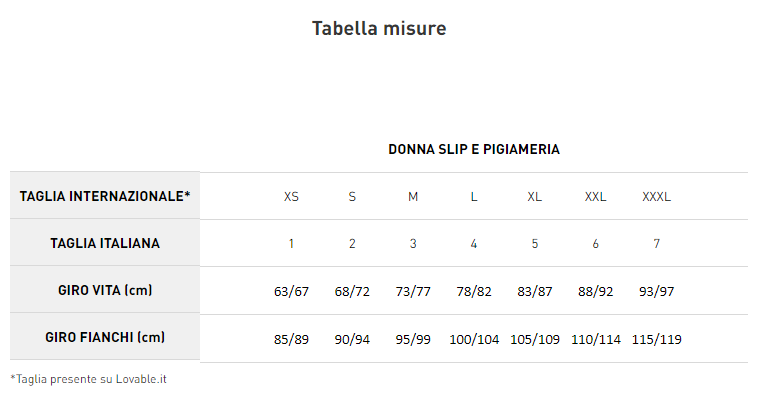The height and width of the screenshot is (401, 762).
Task: Click the waist value 93/97
Action: (656, 292)
